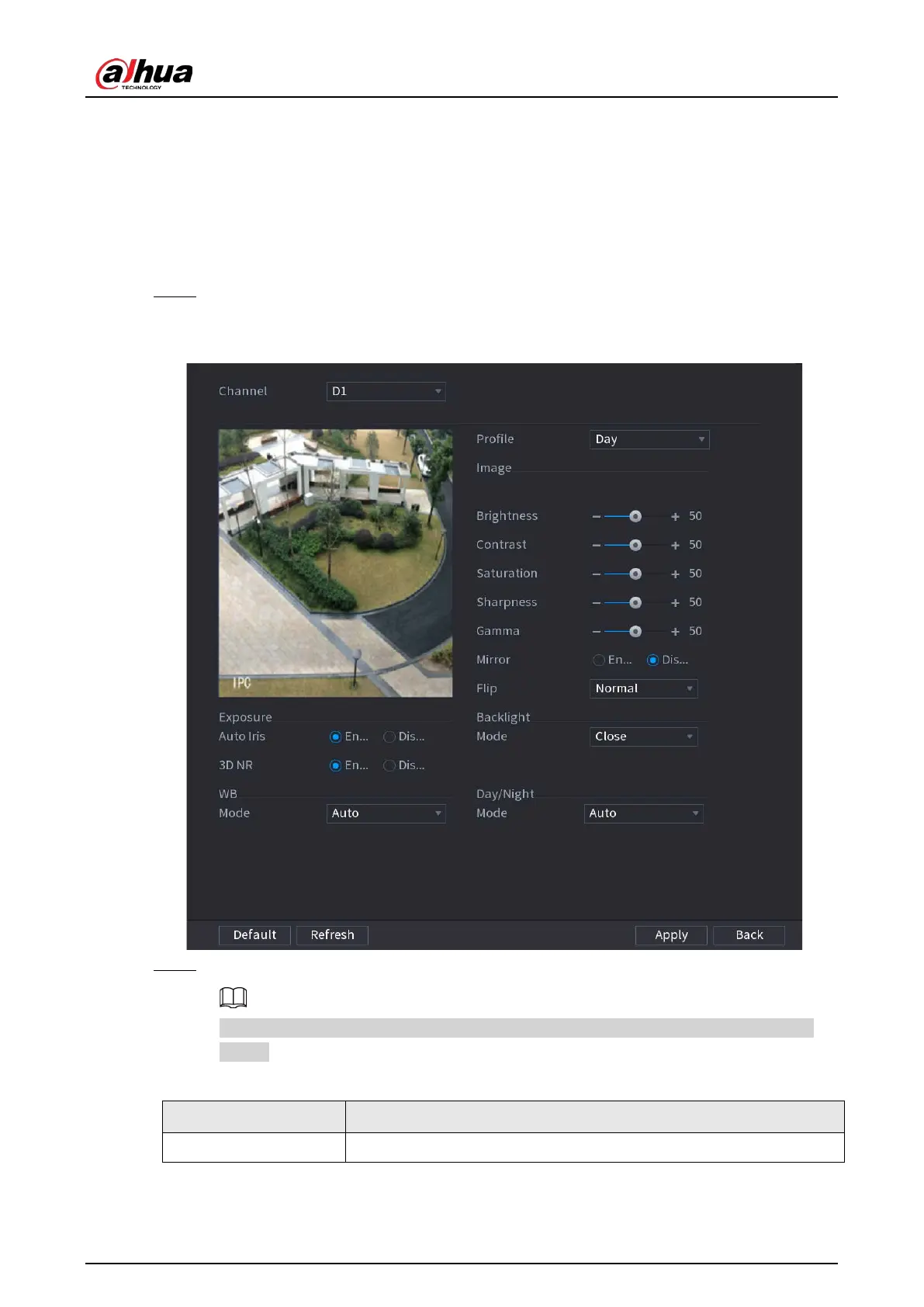Click the Contrast slider handle
The image size is (924, 1307).
pos(635,545)
